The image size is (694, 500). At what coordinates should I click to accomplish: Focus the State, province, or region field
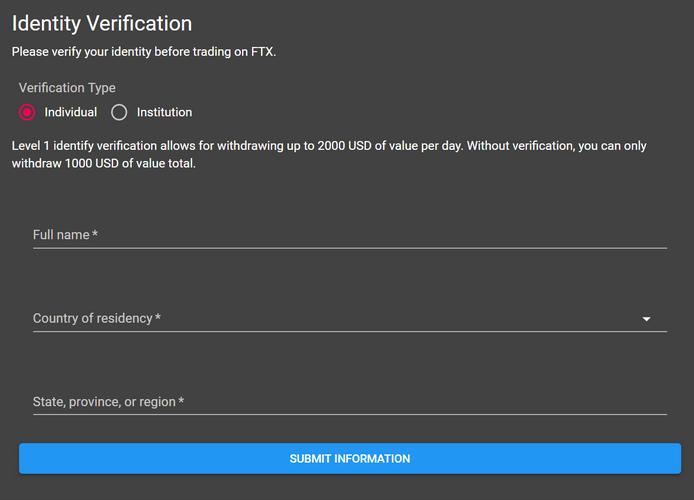point(350,402)
